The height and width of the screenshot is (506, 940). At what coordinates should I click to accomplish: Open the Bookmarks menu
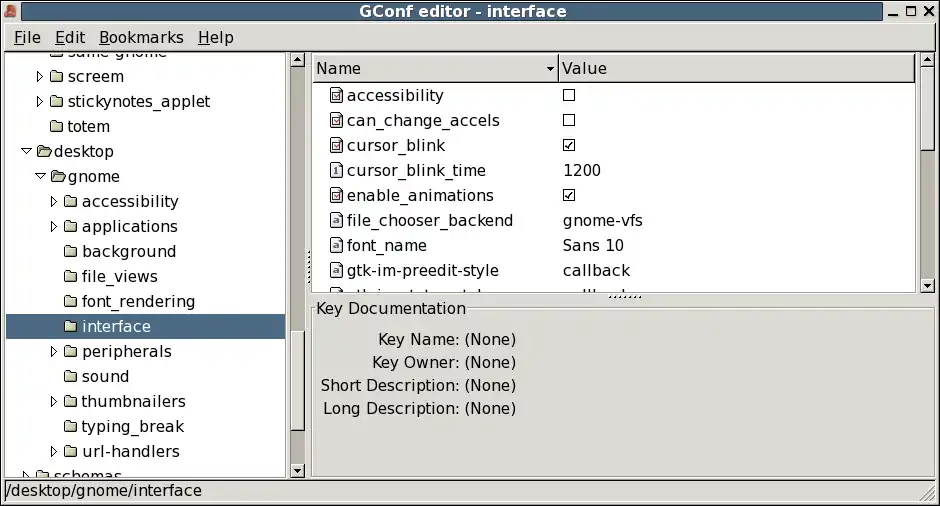click(x=141, y=37)
